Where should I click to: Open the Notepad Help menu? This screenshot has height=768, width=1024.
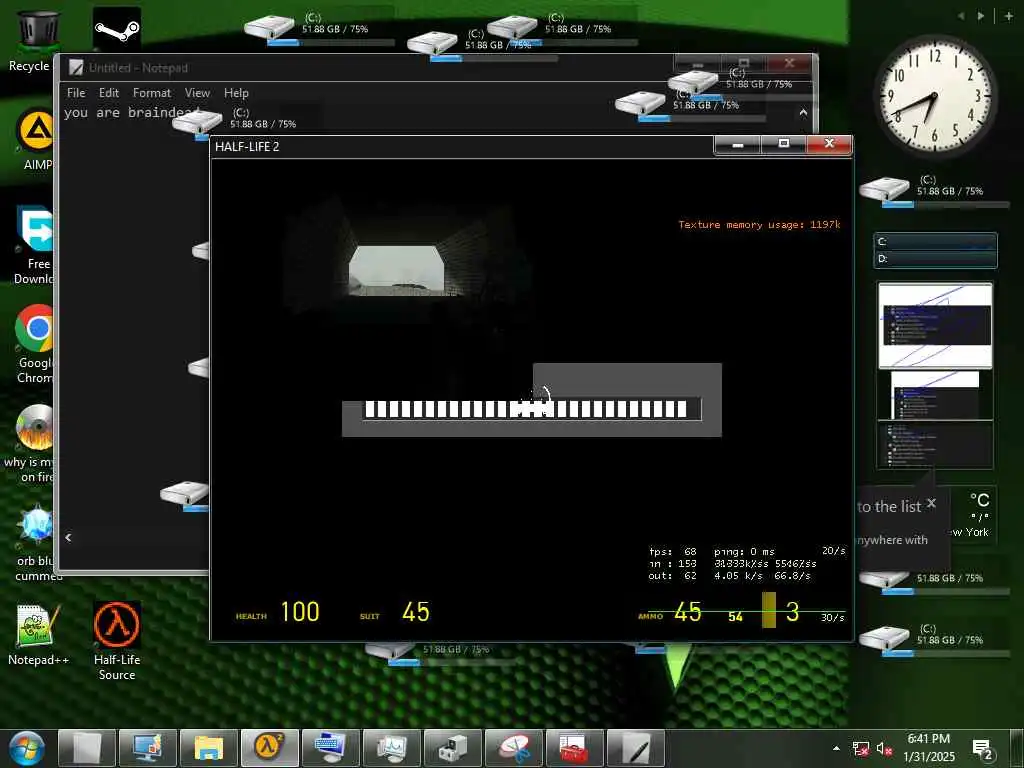point(236,93)
